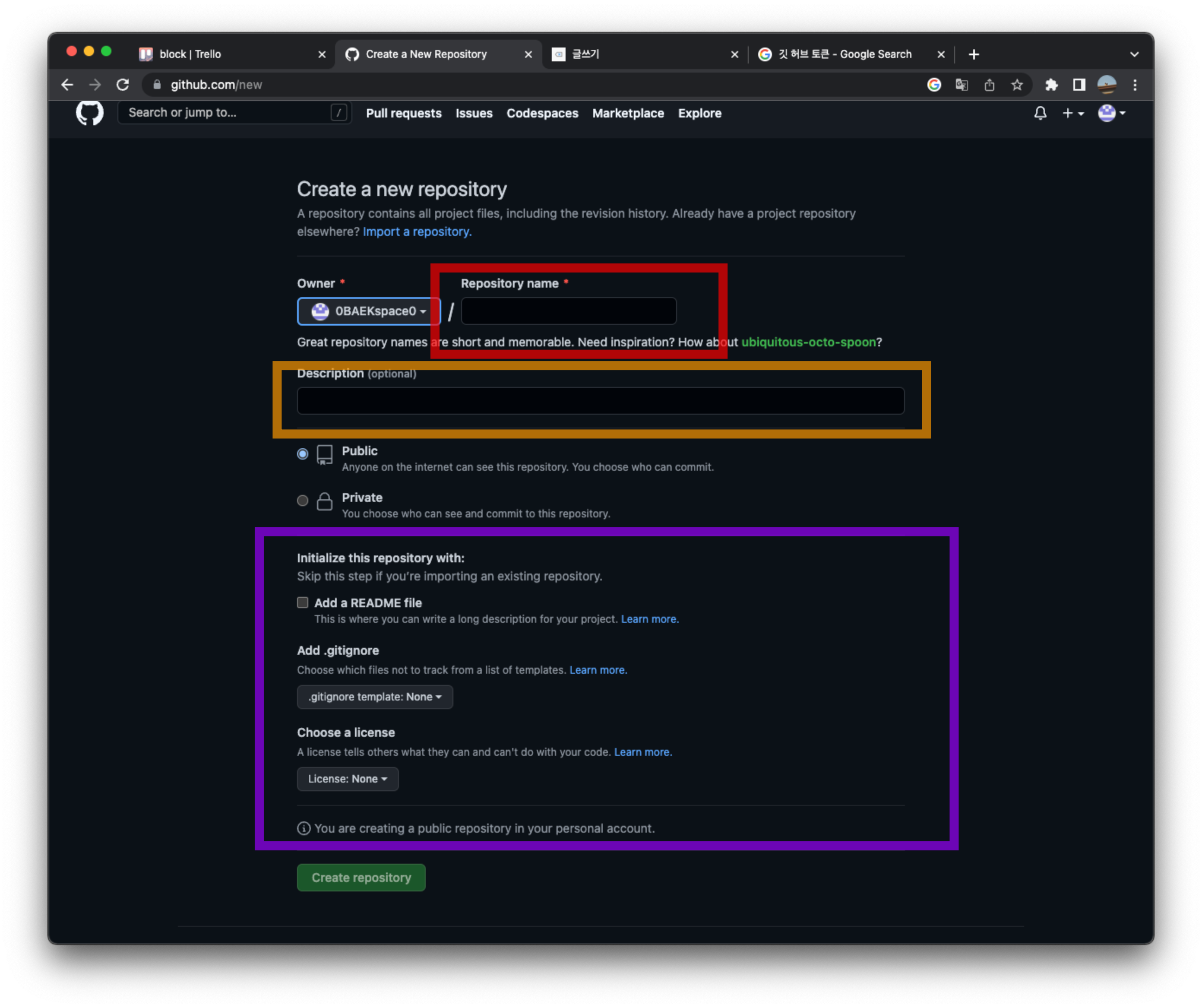Image resolution: width=1202 pixels, height=1008 pixels.
Task: Open the License: None dropdown
Action: [x=348, y=779]
